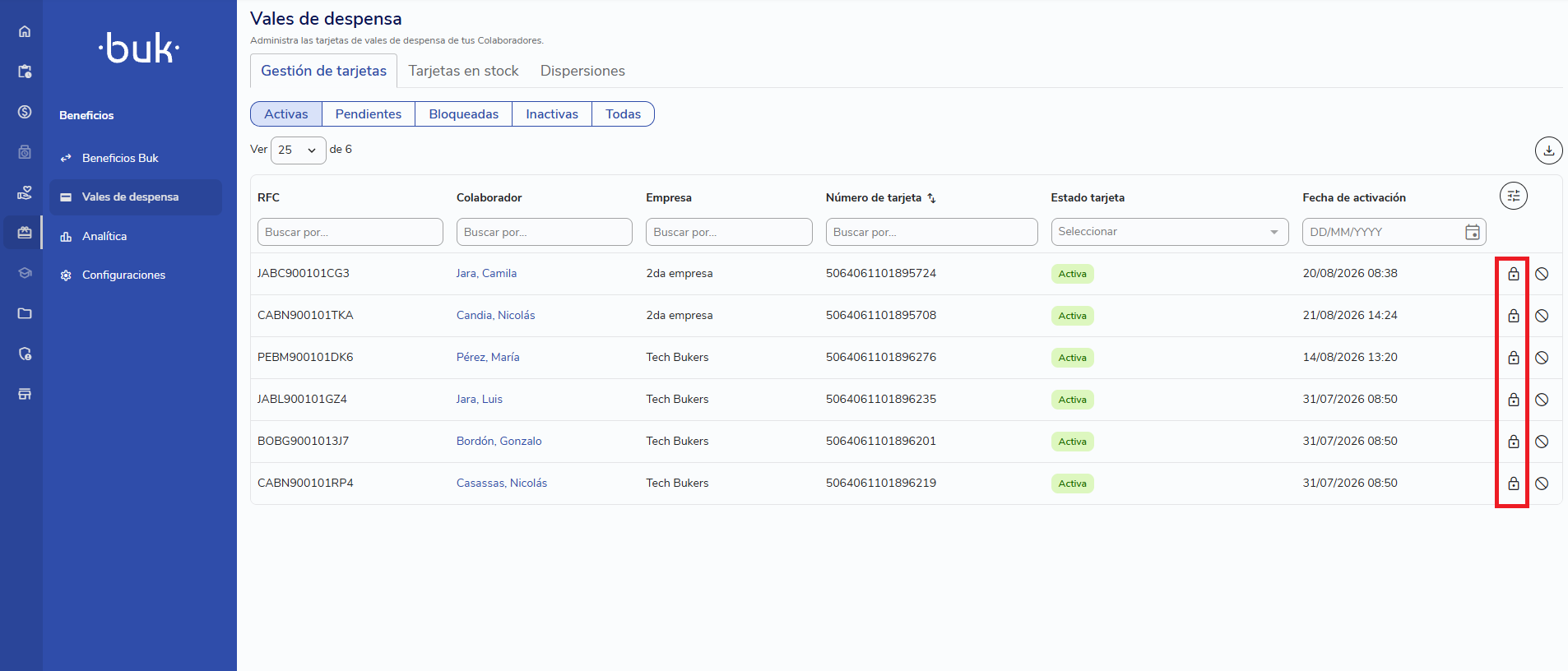This screenshot has height=671, width=1568.
Task: Show Todas cards
Action: pyautogui.click(x=623, y=114)
